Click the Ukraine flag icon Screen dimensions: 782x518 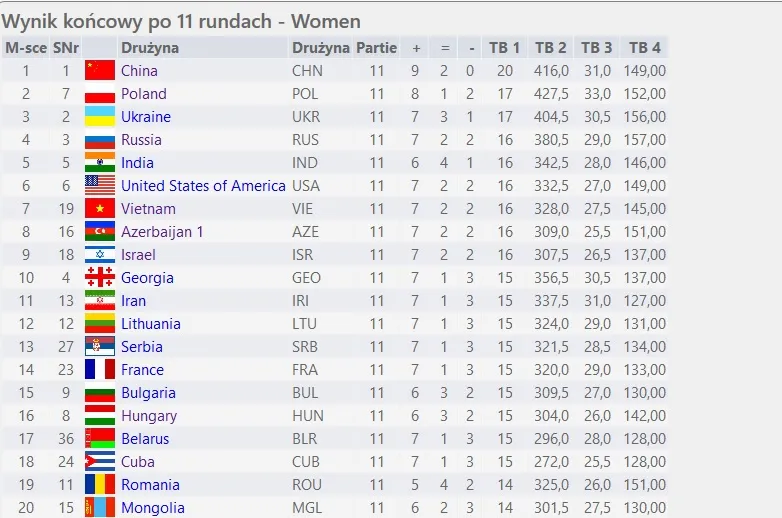point(100,117)
